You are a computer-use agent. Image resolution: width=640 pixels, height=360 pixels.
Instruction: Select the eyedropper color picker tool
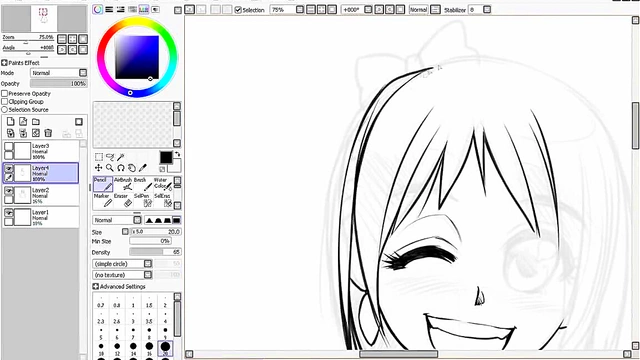pyautogui.click(x=142, y=168)
